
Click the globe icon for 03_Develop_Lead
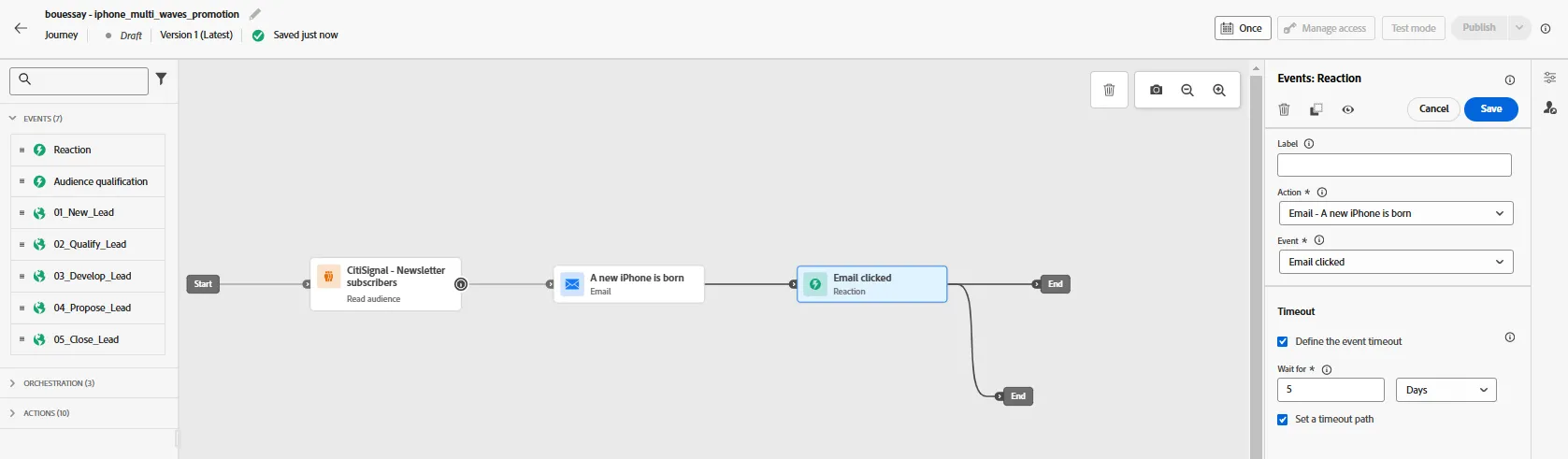tap(39, 277)
